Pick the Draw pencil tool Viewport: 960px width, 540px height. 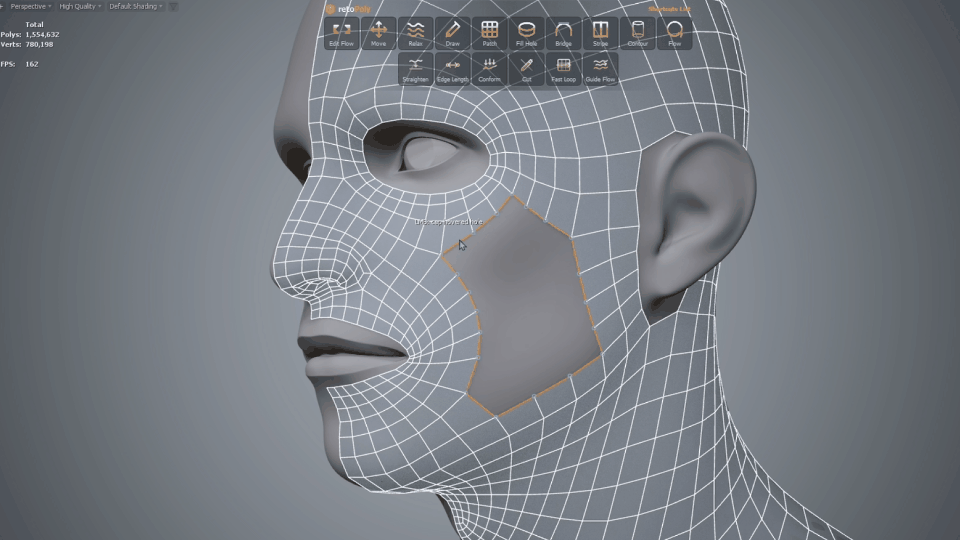click(x=452, y=33)
